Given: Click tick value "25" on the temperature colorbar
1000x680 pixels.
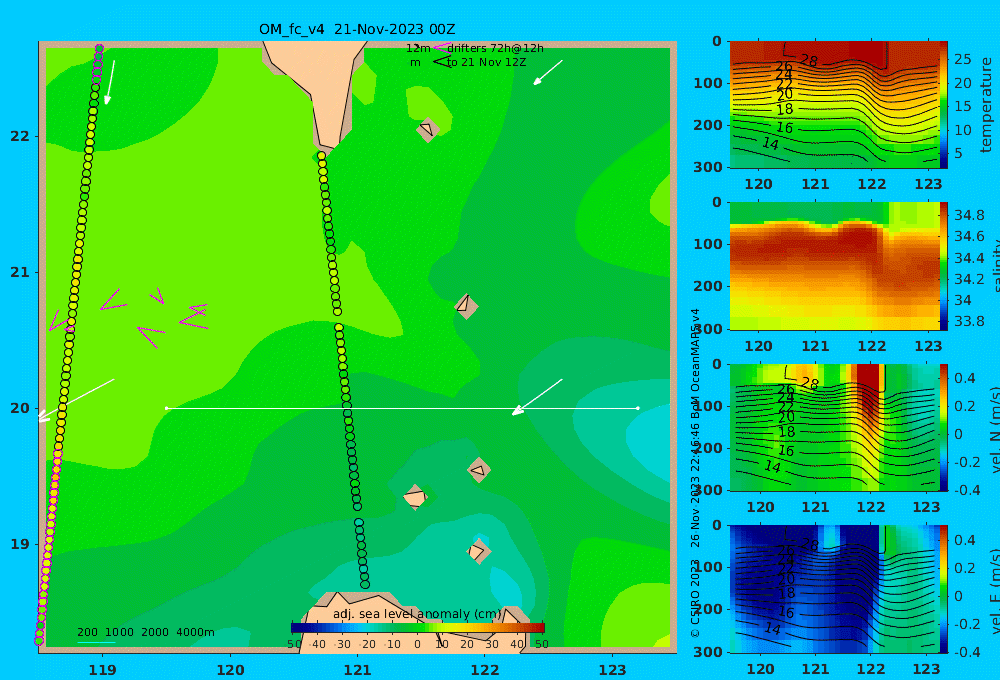Looking at the screenshot, I should (962, 59).
